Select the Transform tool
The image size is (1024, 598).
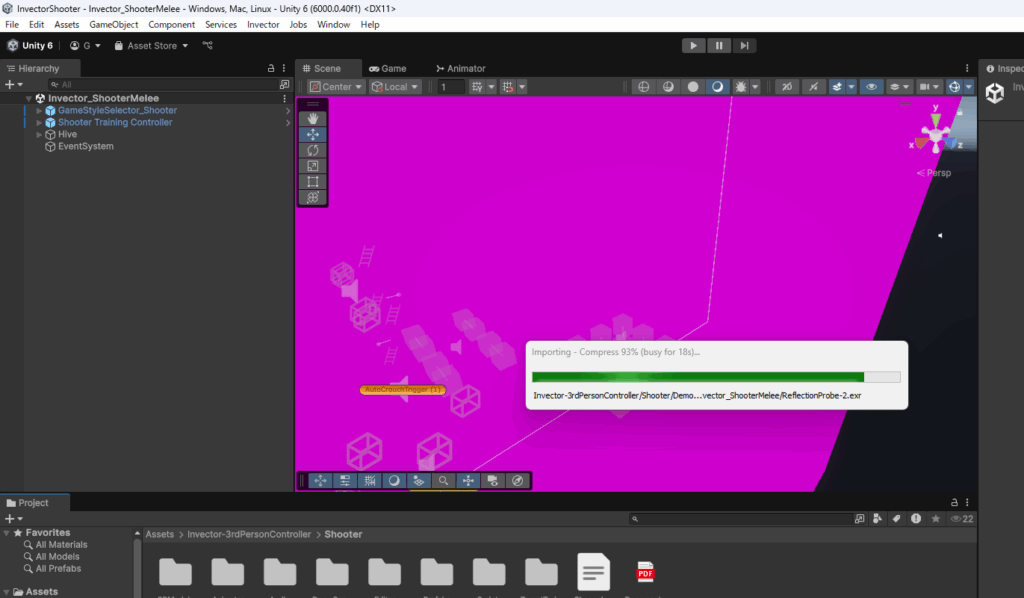pos(313,197)
